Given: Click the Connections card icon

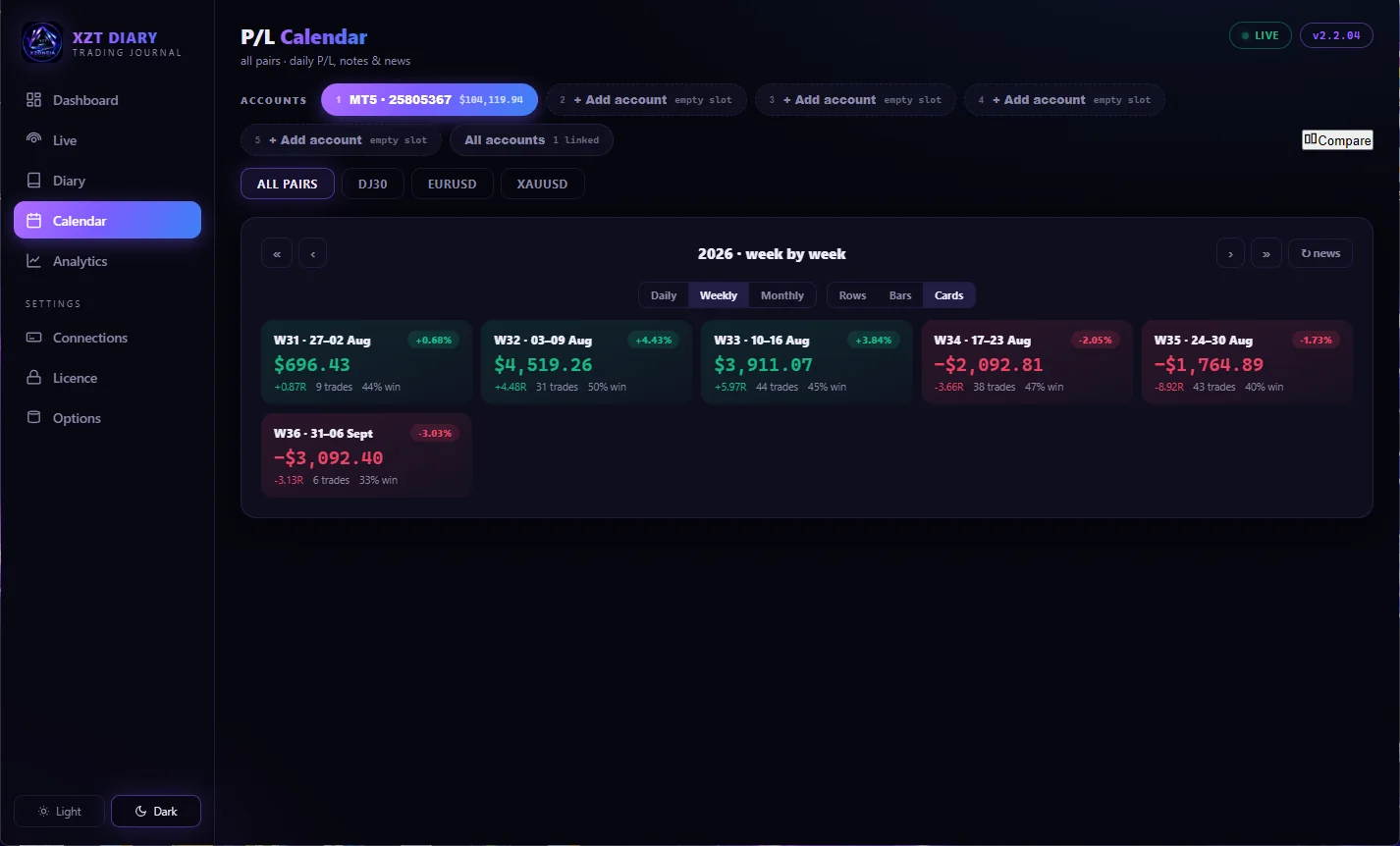Looking at the screenshot, I should tap(33, 338).
